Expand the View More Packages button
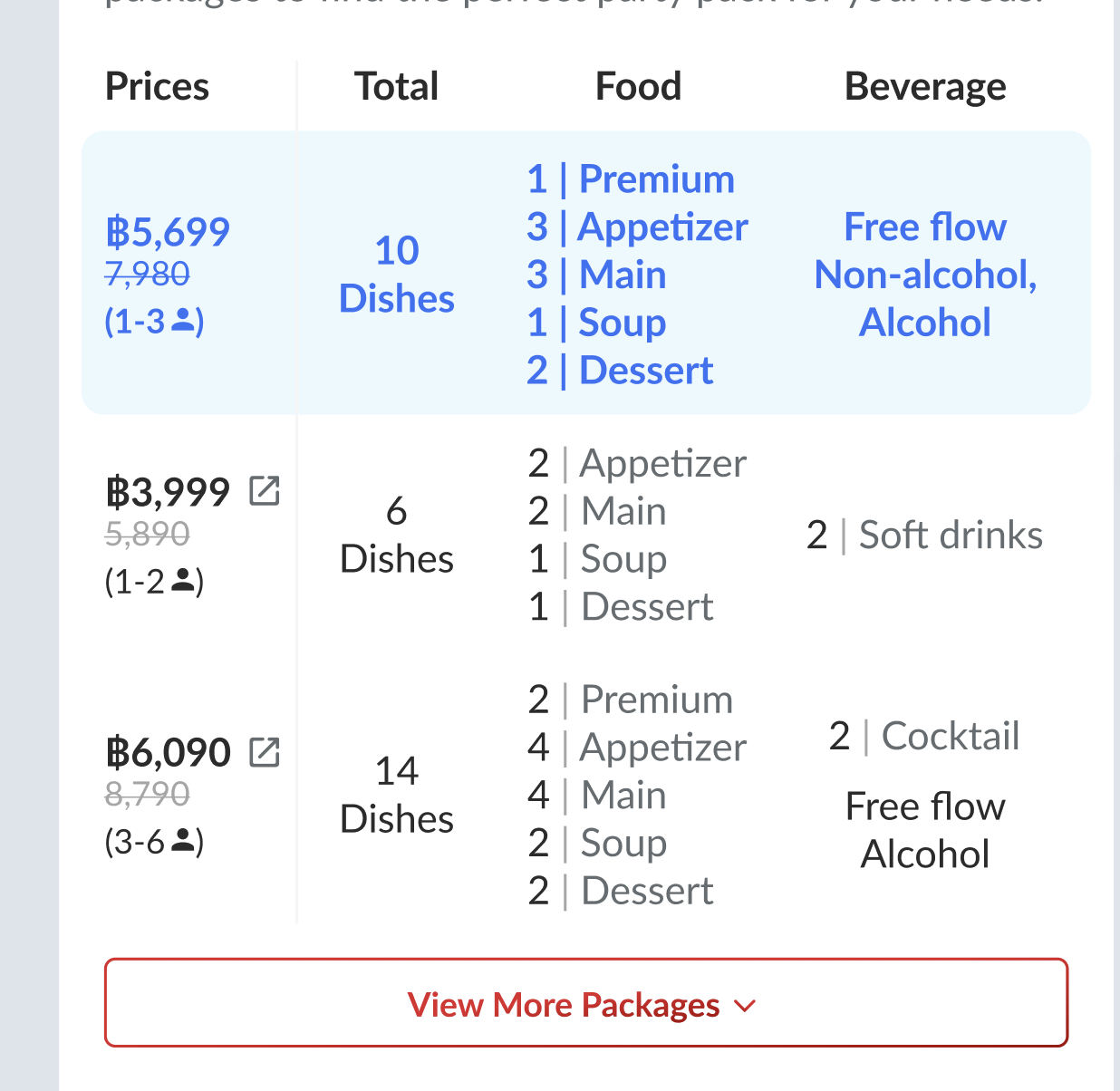This screenshot has width=1120, height=1091. pos(585,1003)
